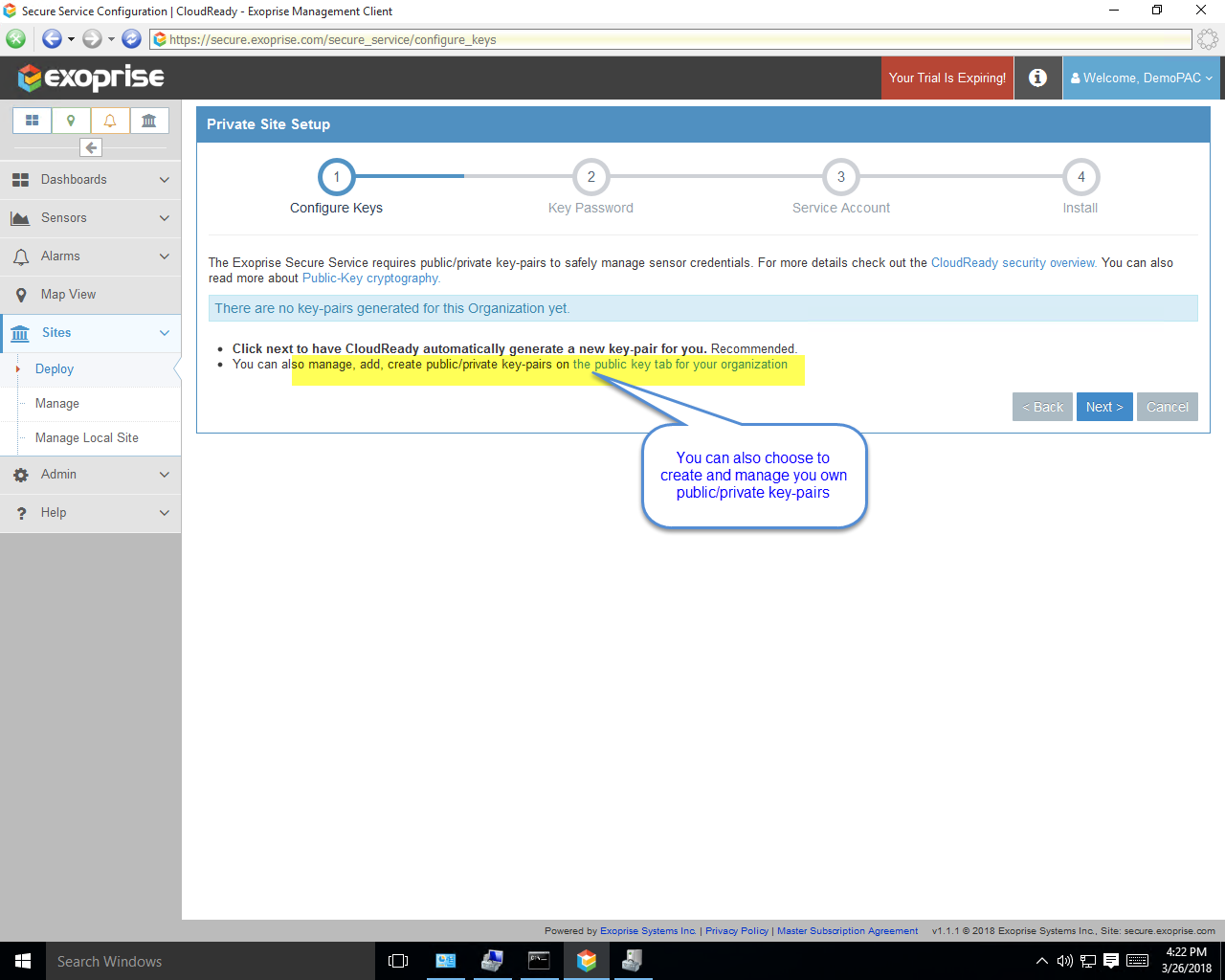This screenshot has width=1225, height=980.
Task: Expand the Help chevron
Action: point(165,513)
